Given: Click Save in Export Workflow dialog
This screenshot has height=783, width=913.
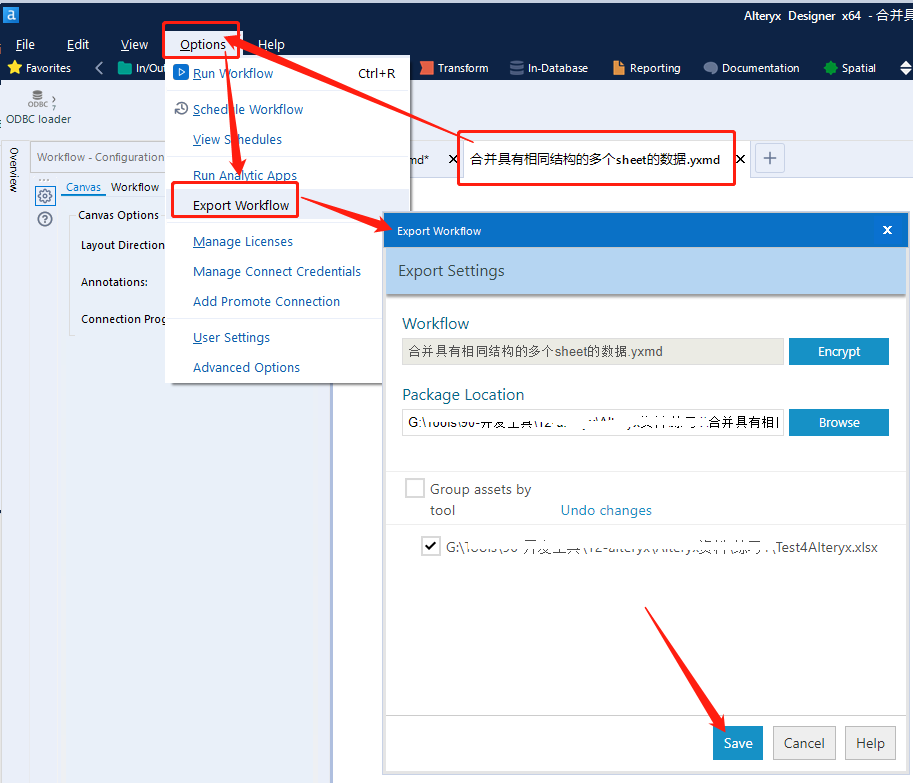Looking at the screenshot, I should tap(738, 743).
